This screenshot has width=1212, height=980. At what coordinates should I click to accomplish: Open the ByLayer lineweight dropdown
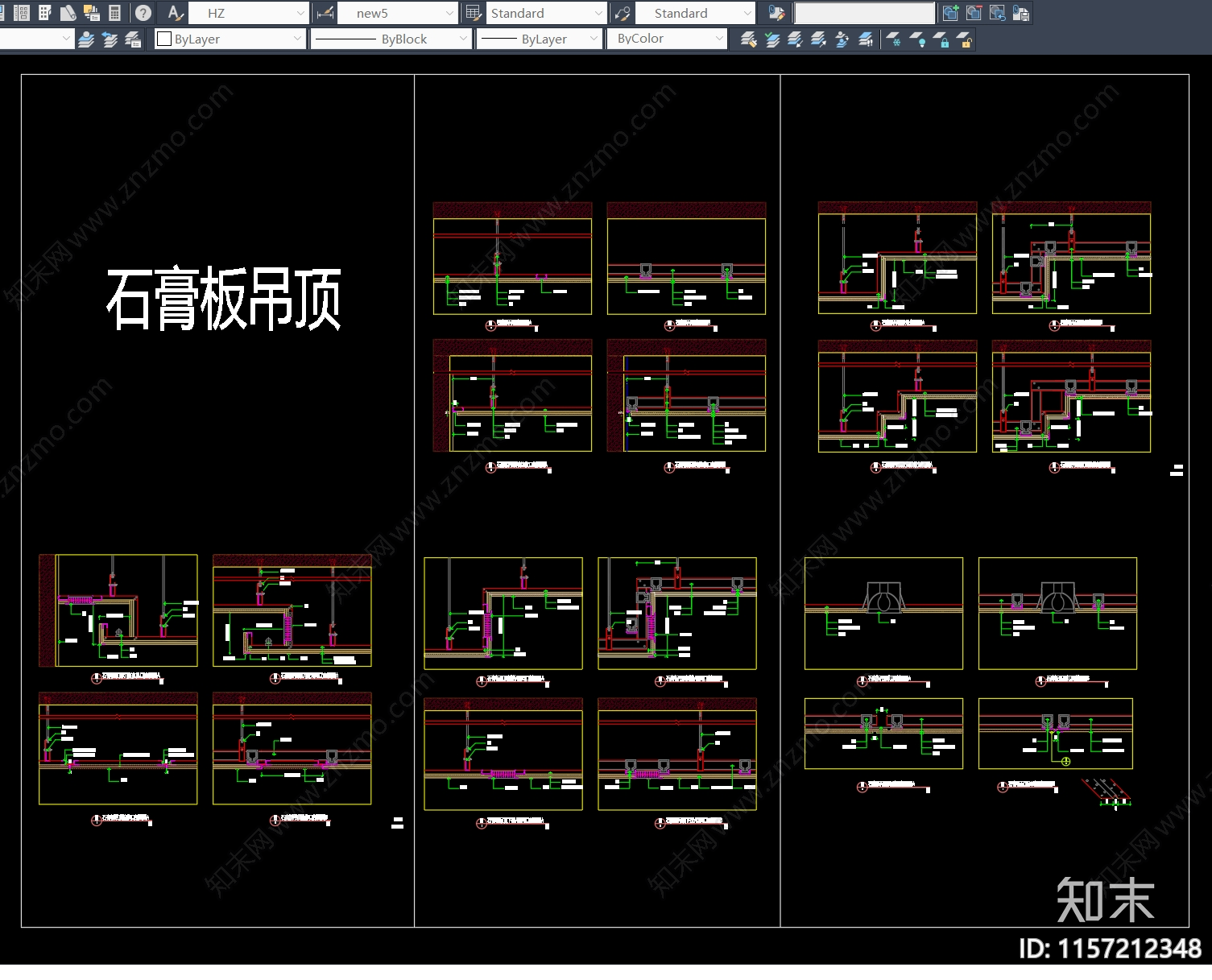pyautogui.click(x=540, y=39)
